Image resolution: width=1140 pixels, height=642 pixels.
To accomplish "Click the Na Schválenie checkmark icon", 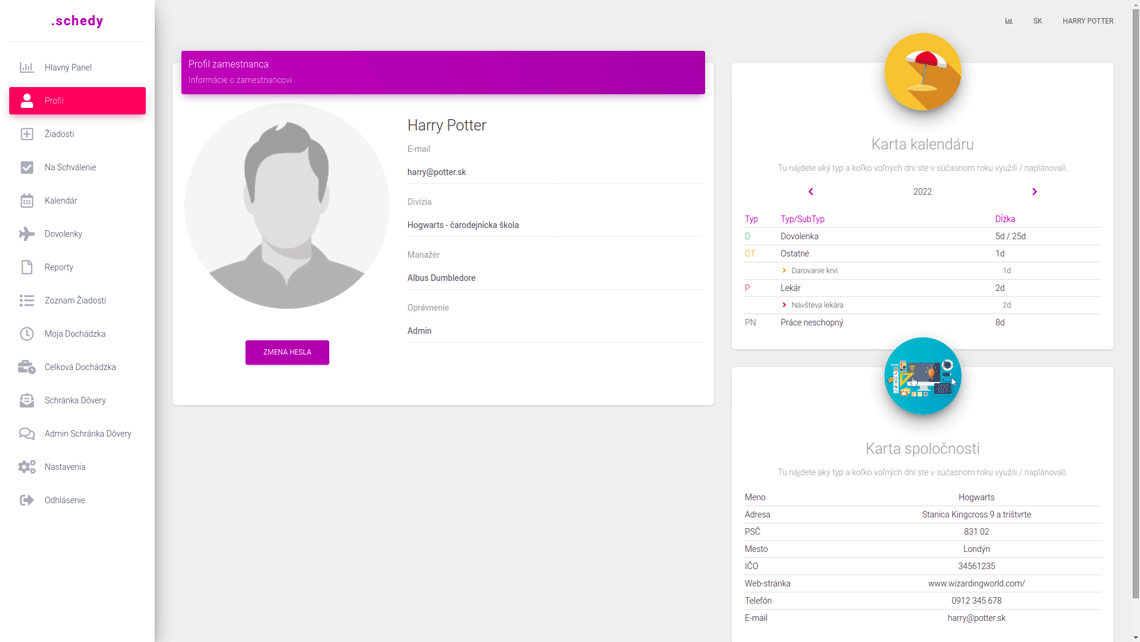I will 27,168.
